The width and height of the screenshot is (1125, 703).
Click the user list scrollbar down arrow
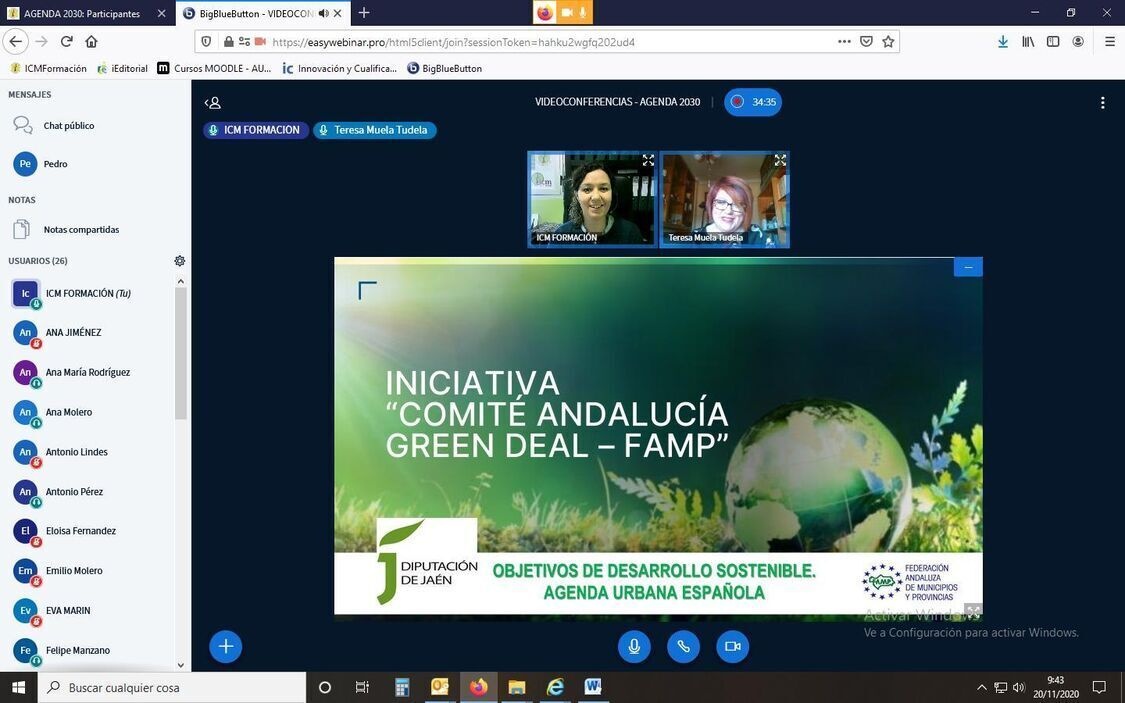[181, 665]
